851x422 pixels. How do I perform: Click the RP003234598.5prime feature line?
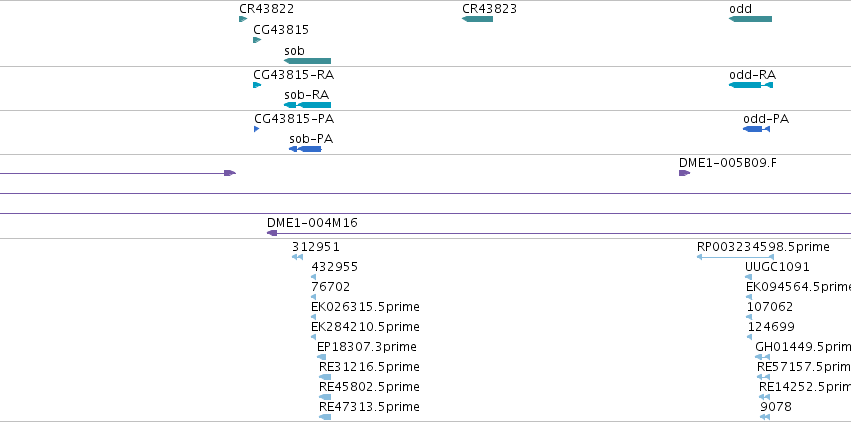[x=735, y=257]
